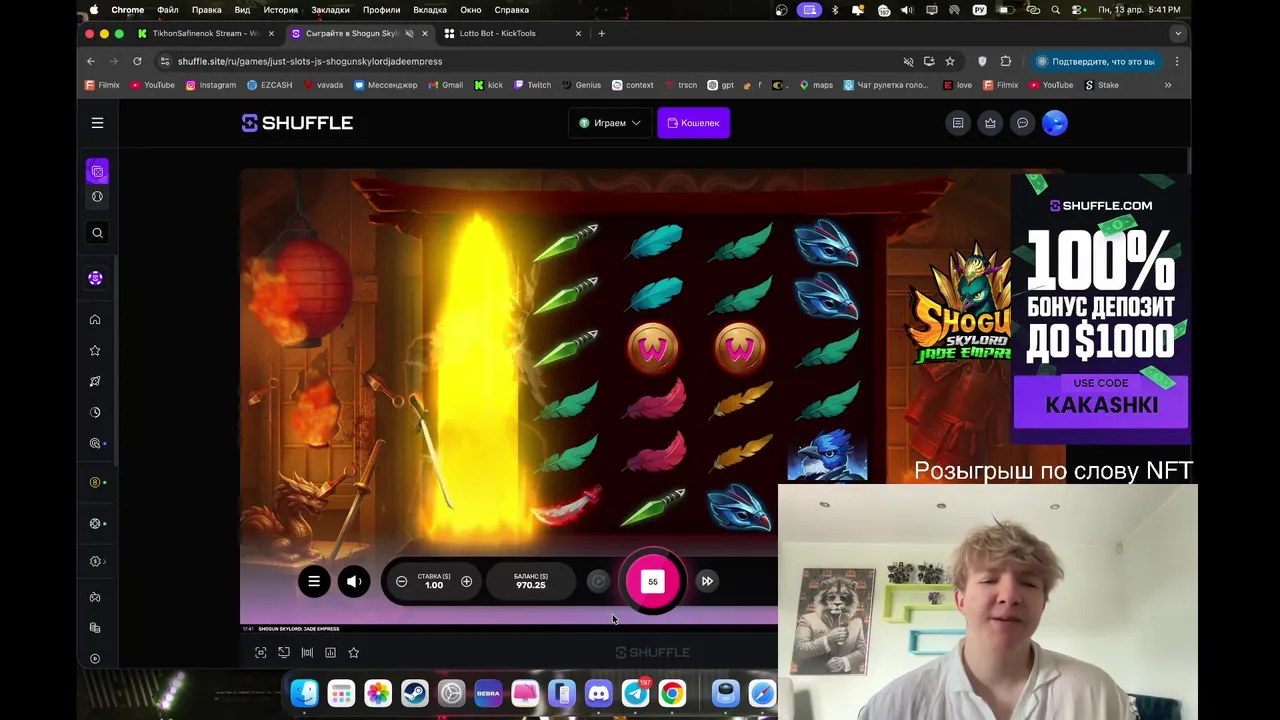Open the 'История' menu
1280x720 pixels.
point(280,10)
